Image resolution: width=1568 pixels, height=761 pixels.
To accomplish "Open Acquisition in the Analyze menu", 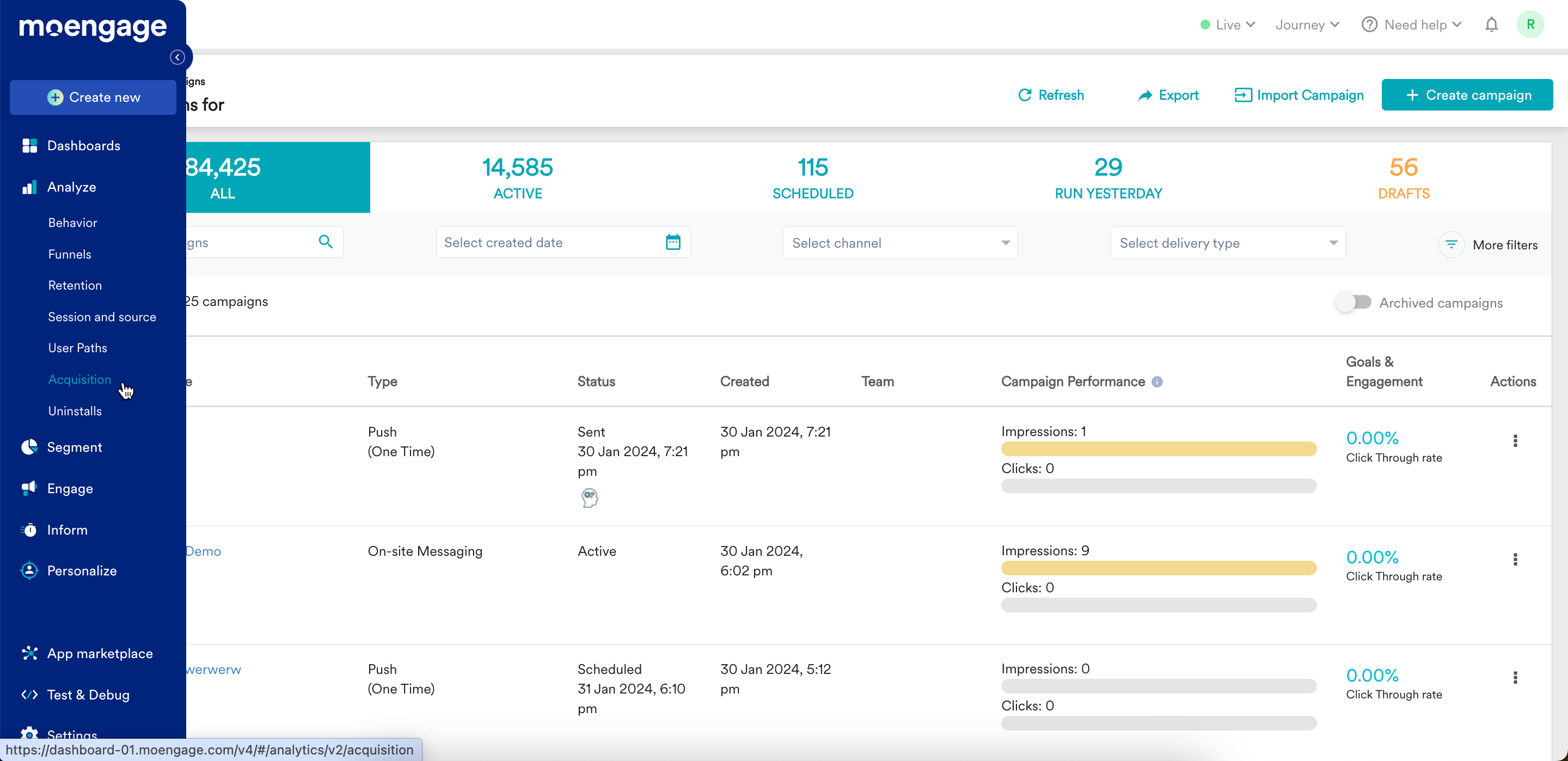I will 79,379.
